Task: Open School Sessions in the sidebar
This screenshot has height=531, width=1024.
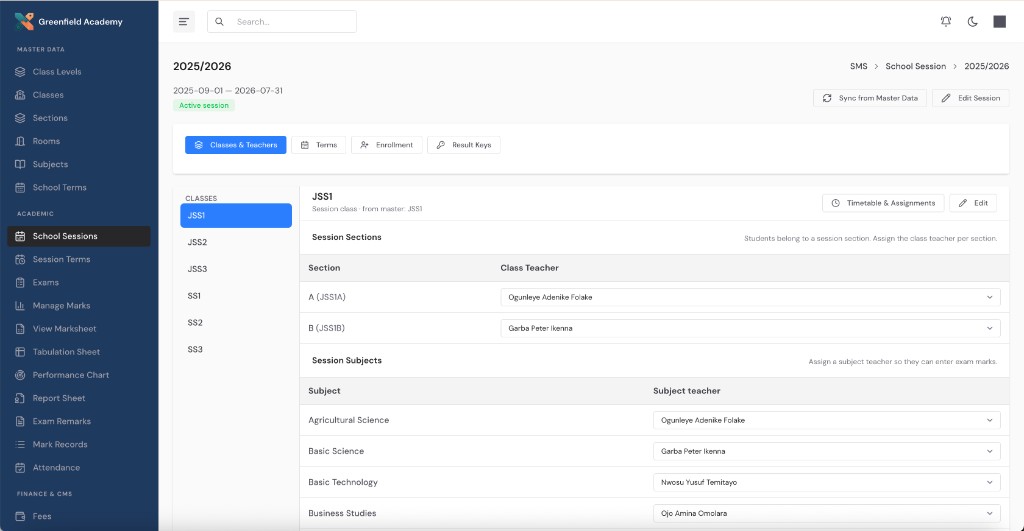Action: pyautogui.click(x=79, y=236)
